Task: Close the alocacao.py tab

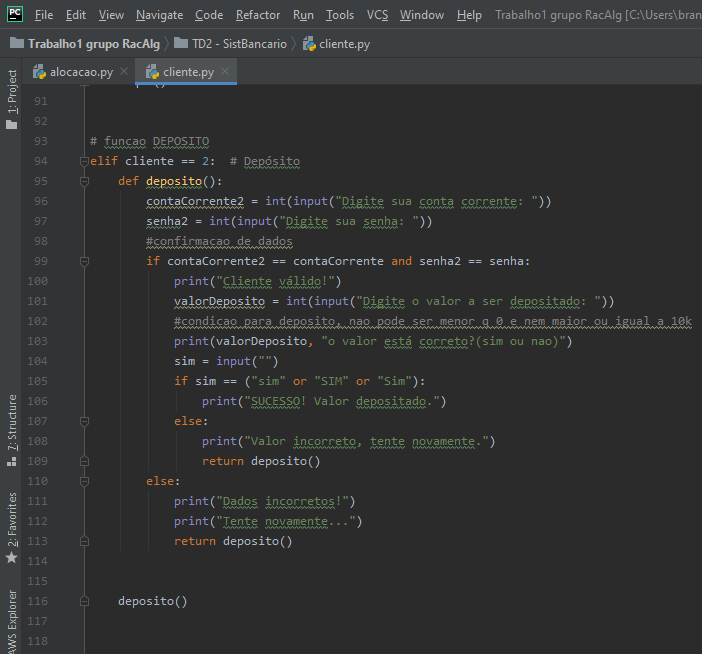Action: click(x=124, y=71)
